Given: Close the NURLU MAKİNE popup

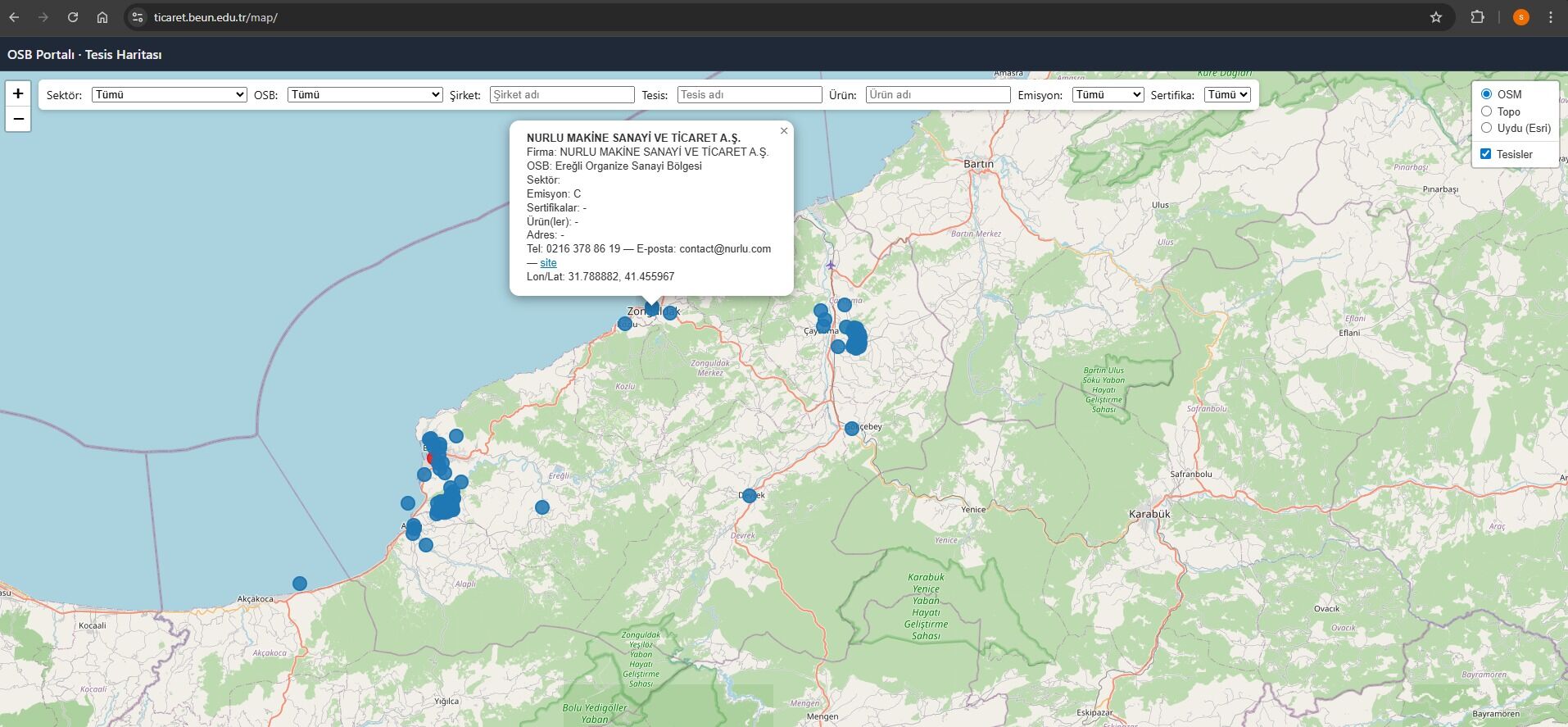Looking at the screenshot, I should (x=783, y=131).
